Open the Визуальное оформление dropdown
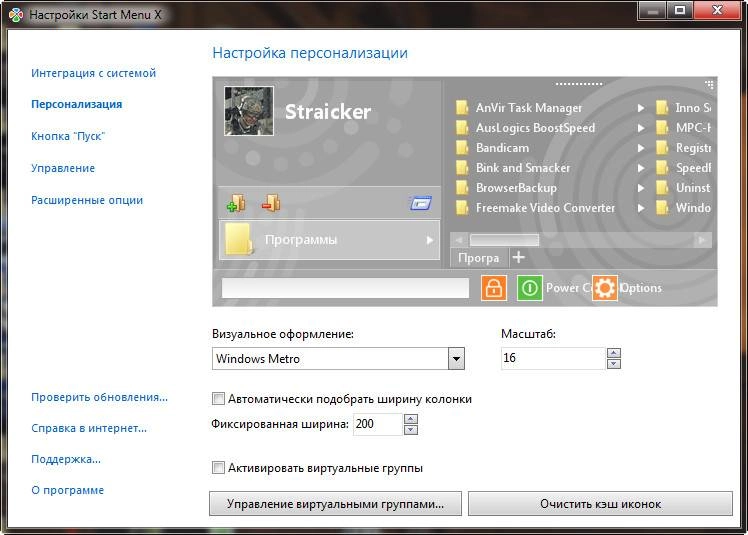The image size is (748, 535). (x=456, y=358)
